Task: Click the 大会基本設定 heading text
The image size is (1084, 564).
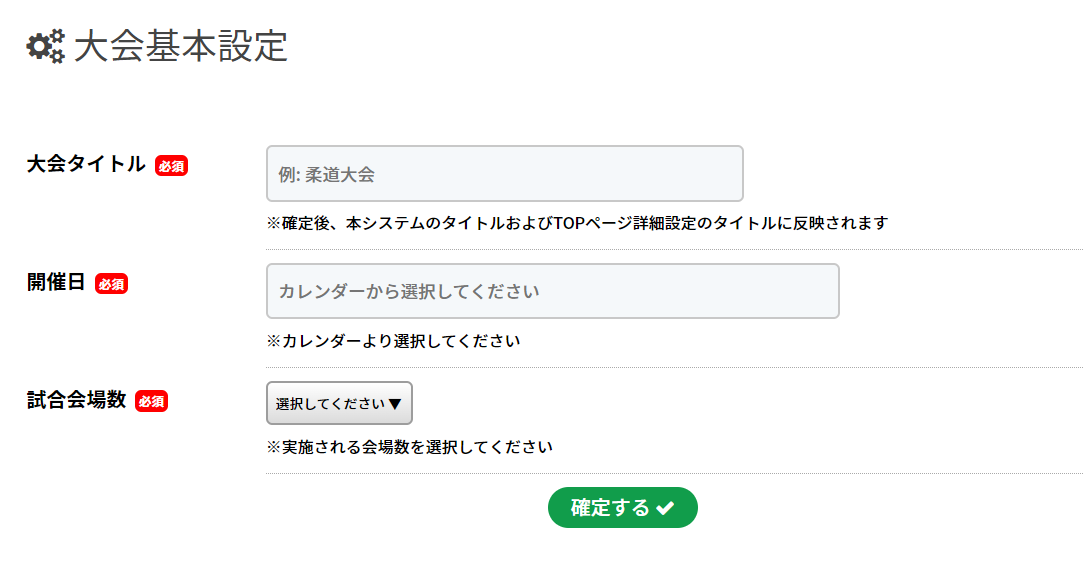Action: click(181, 46)
